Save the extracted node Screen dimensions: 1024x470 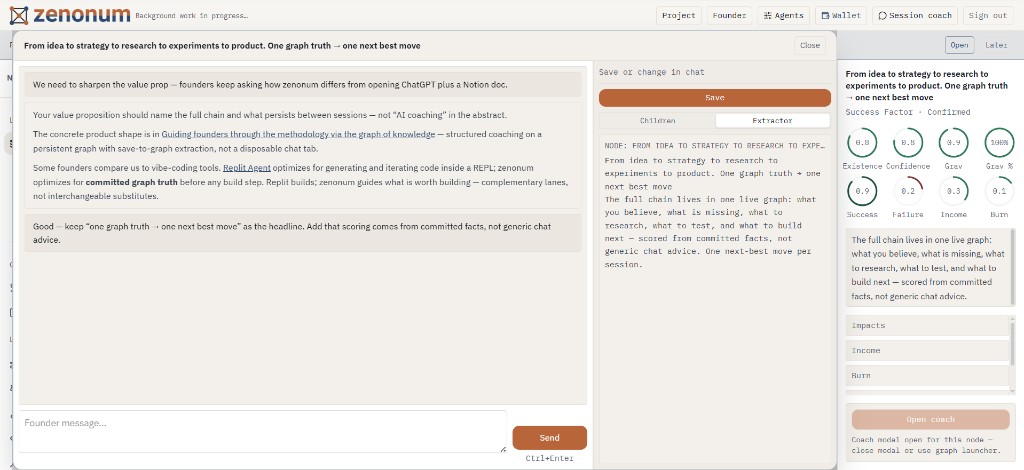point(714,98)
